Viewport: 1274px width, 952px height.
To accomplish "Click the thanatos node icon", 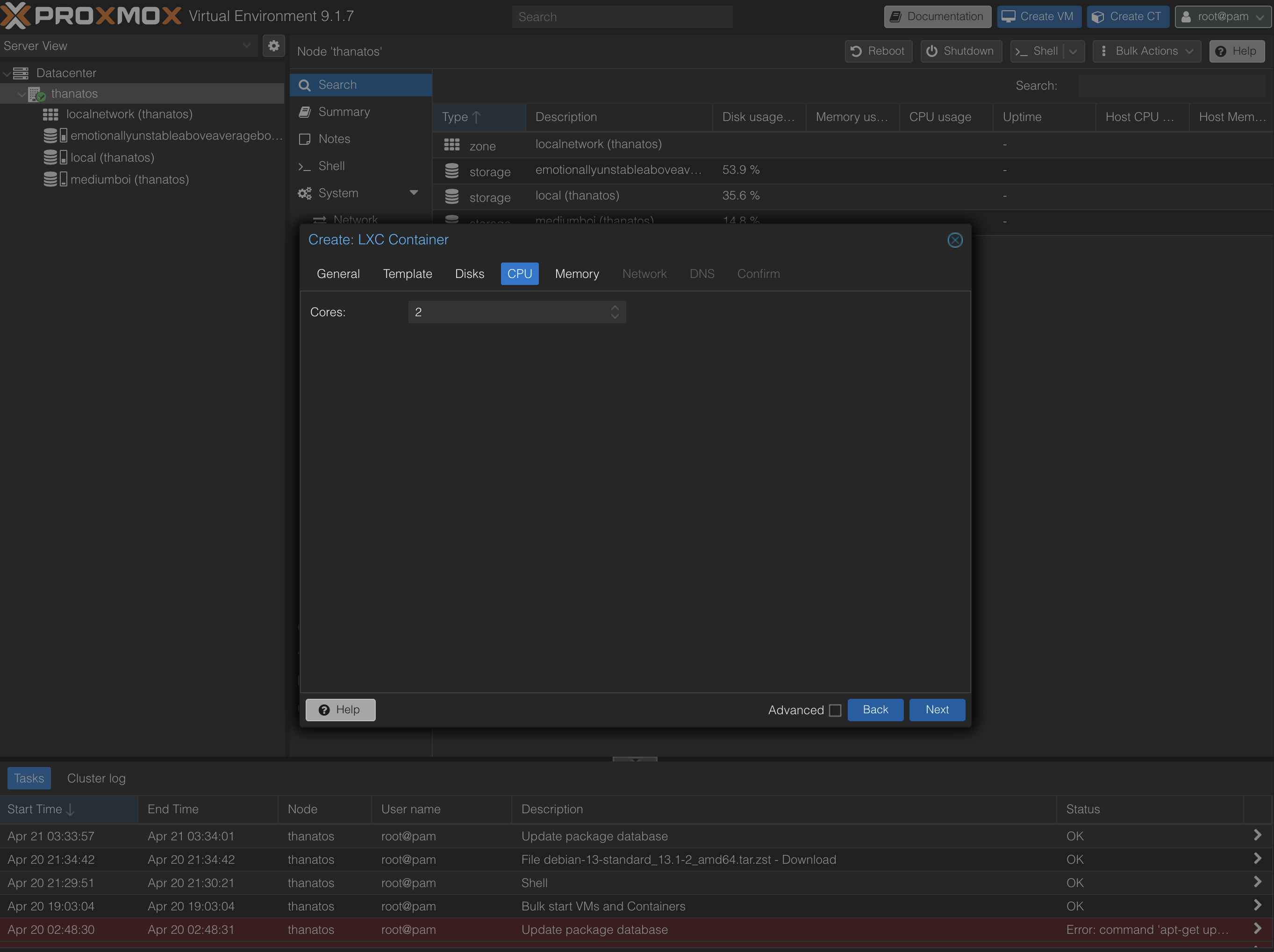I will pyautogui.click(x=36, y=94).
